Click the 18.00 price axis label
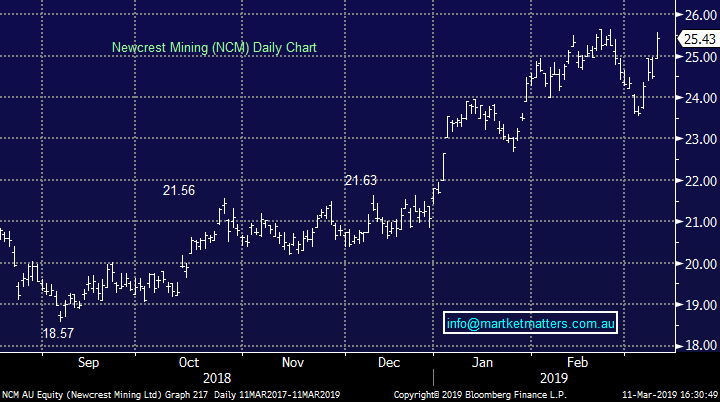Screen dimensions: 720x402 tap(701, 345)
